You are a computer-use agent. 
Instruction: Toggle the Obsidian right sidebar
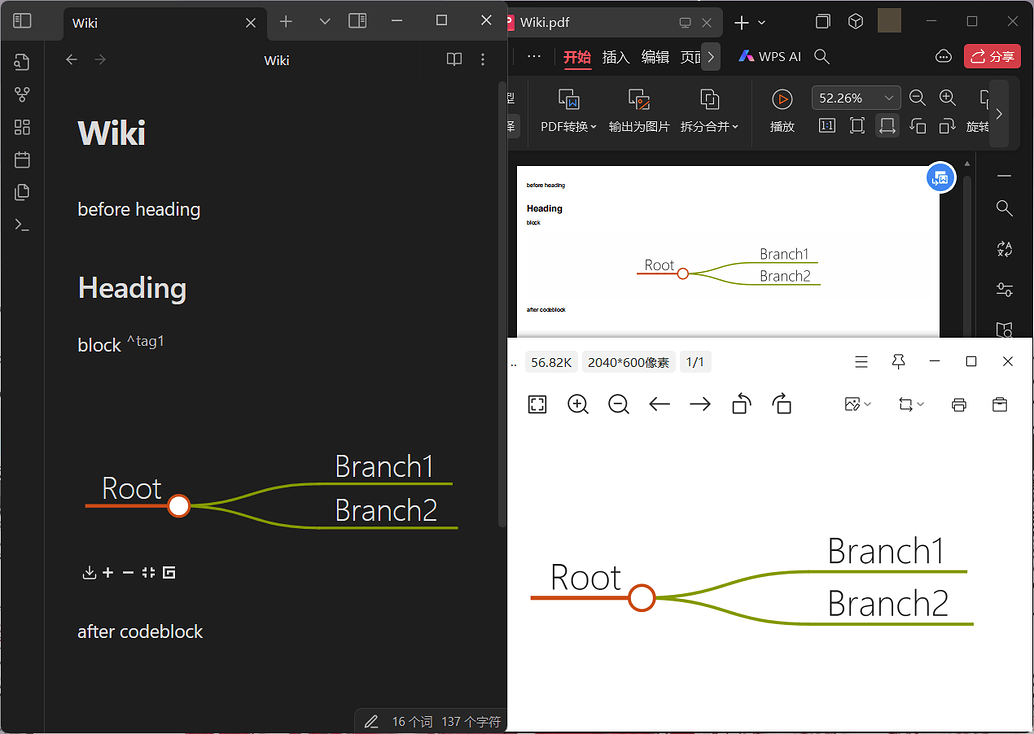(x=357, y=21)
